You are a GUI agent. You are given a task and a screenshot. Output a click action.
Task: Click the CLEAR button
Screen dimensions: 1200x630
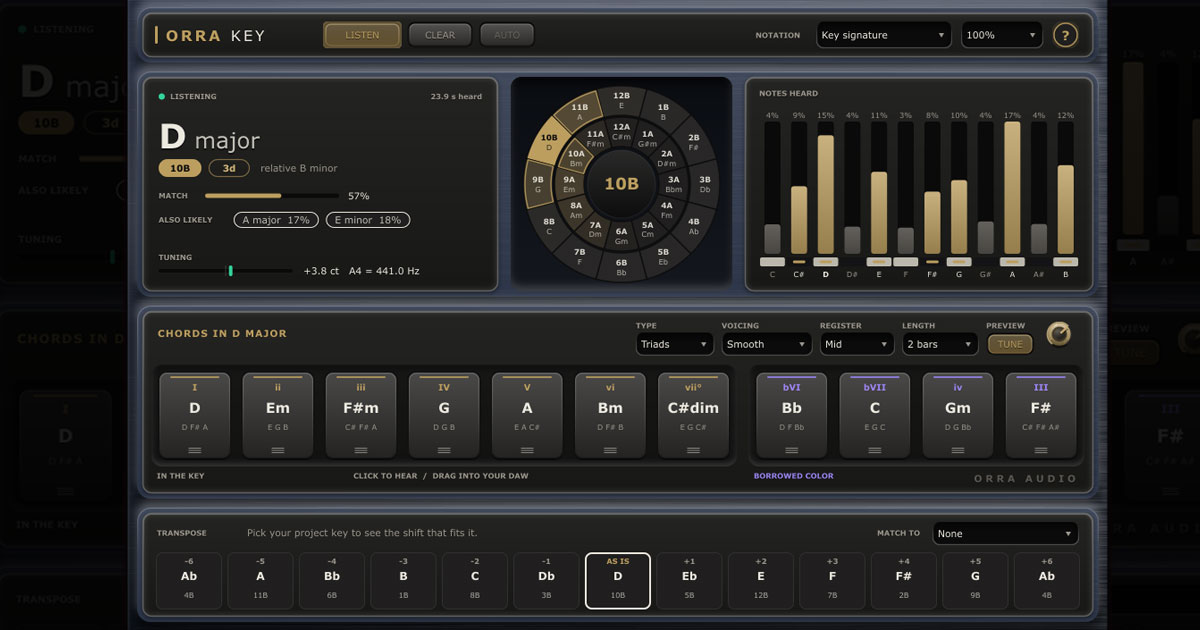(x=440, y=35)
